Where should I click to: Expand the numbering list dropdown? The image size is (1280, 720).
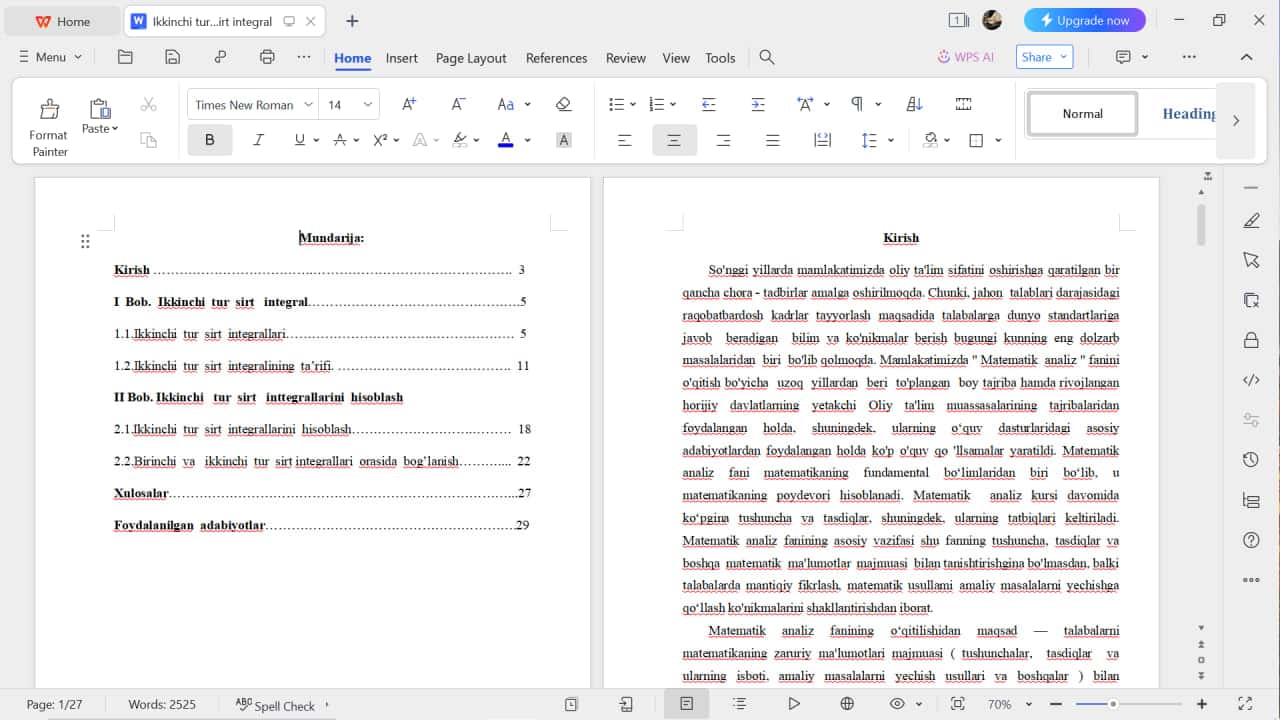coord(673,104)
